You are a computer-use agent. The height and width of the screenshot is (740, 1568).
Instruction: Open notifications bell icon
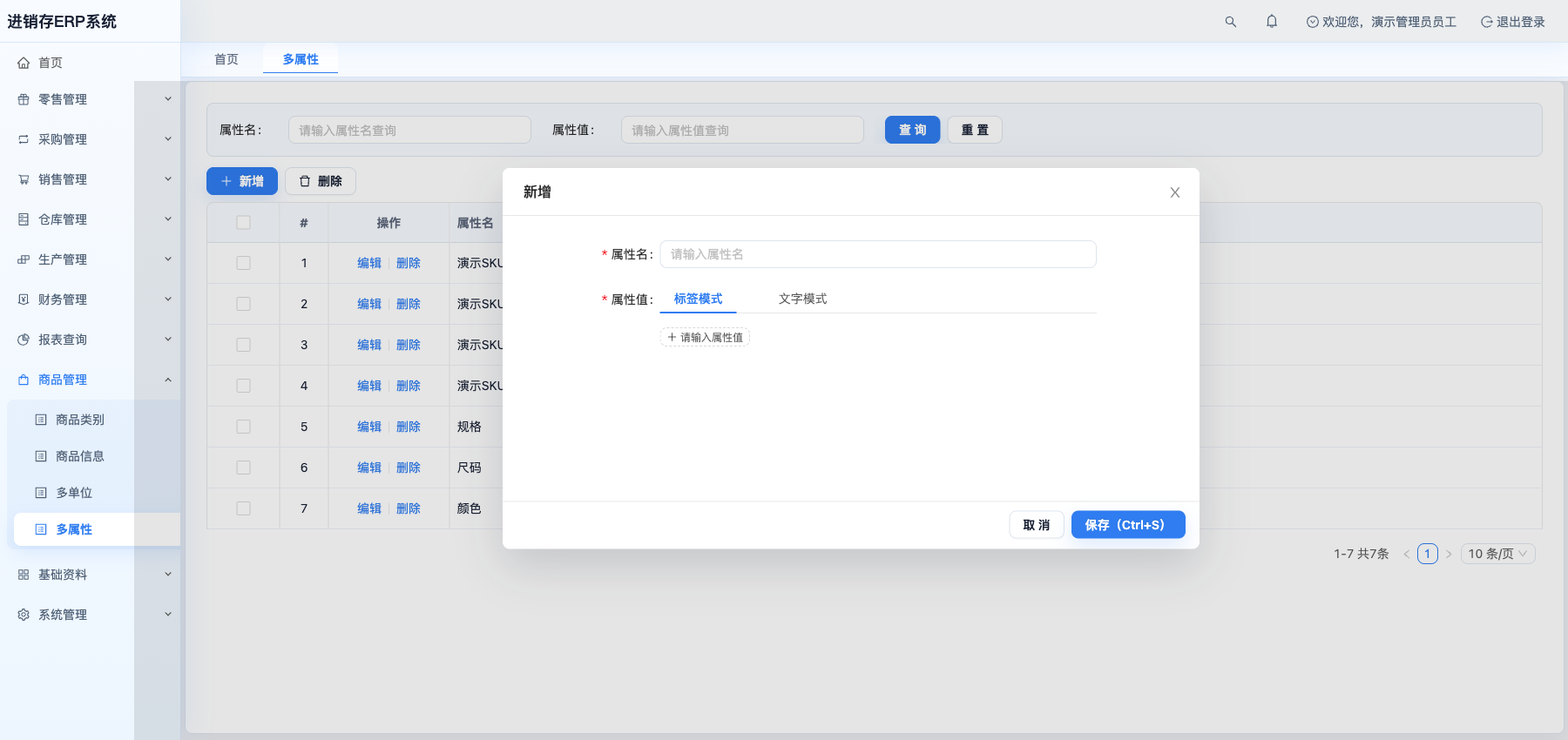click(x=1272, y=21)
